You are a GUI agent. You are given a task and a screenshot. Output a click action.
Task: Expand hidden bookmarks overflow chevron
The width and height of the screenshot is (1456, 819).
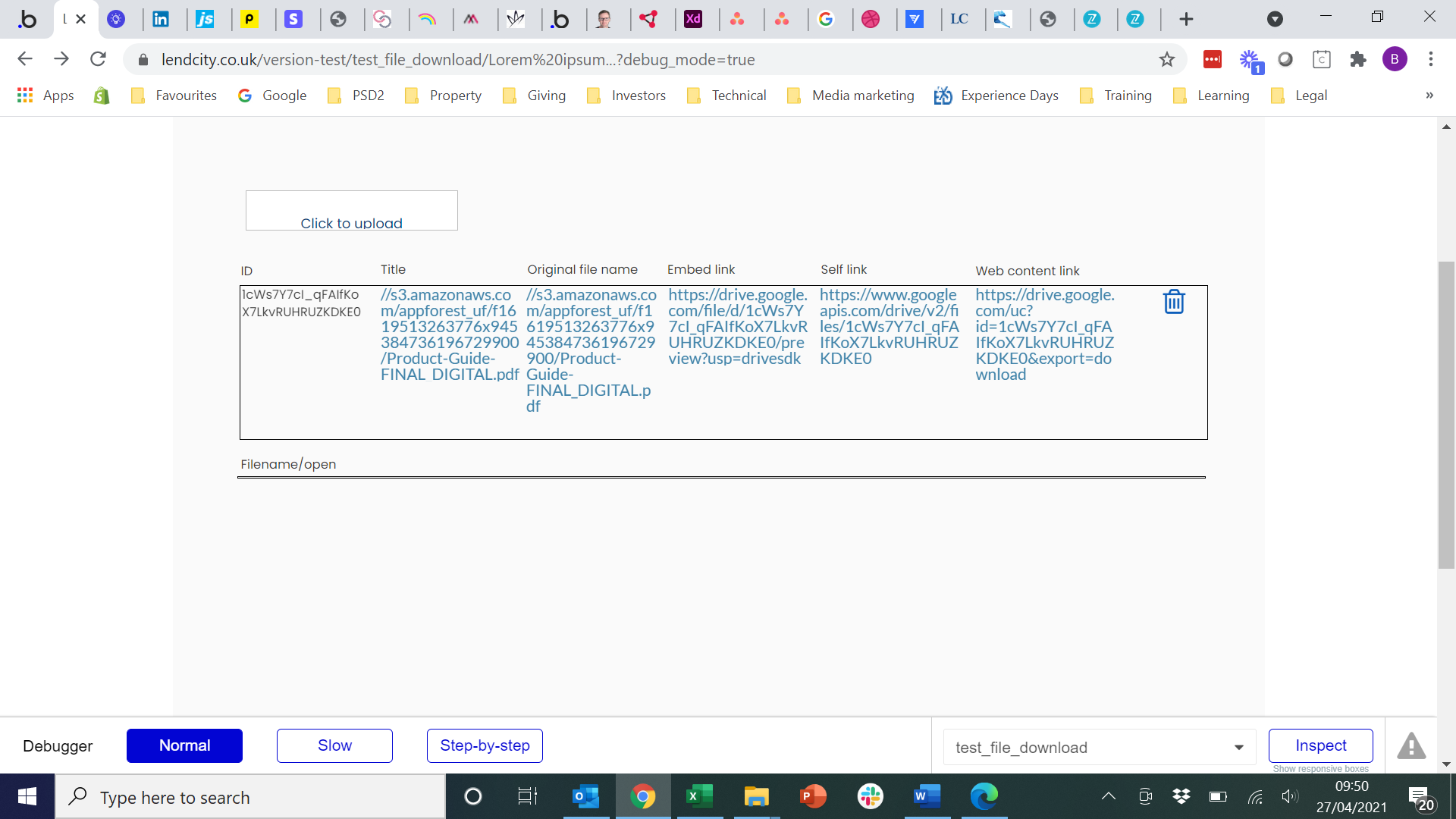coord(1429,96)
